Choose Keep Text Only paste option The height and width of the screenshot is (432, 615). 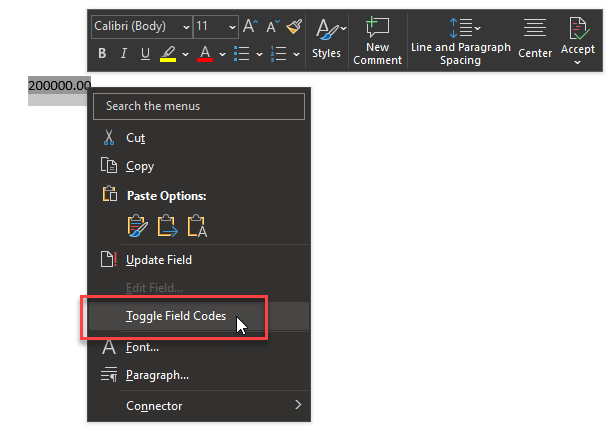[x=197, y=226]
